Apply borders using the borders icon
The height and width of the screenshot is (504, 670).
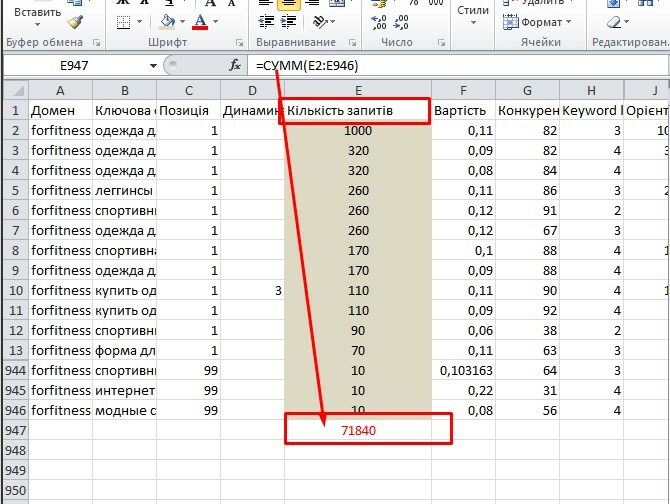(123, 21)
